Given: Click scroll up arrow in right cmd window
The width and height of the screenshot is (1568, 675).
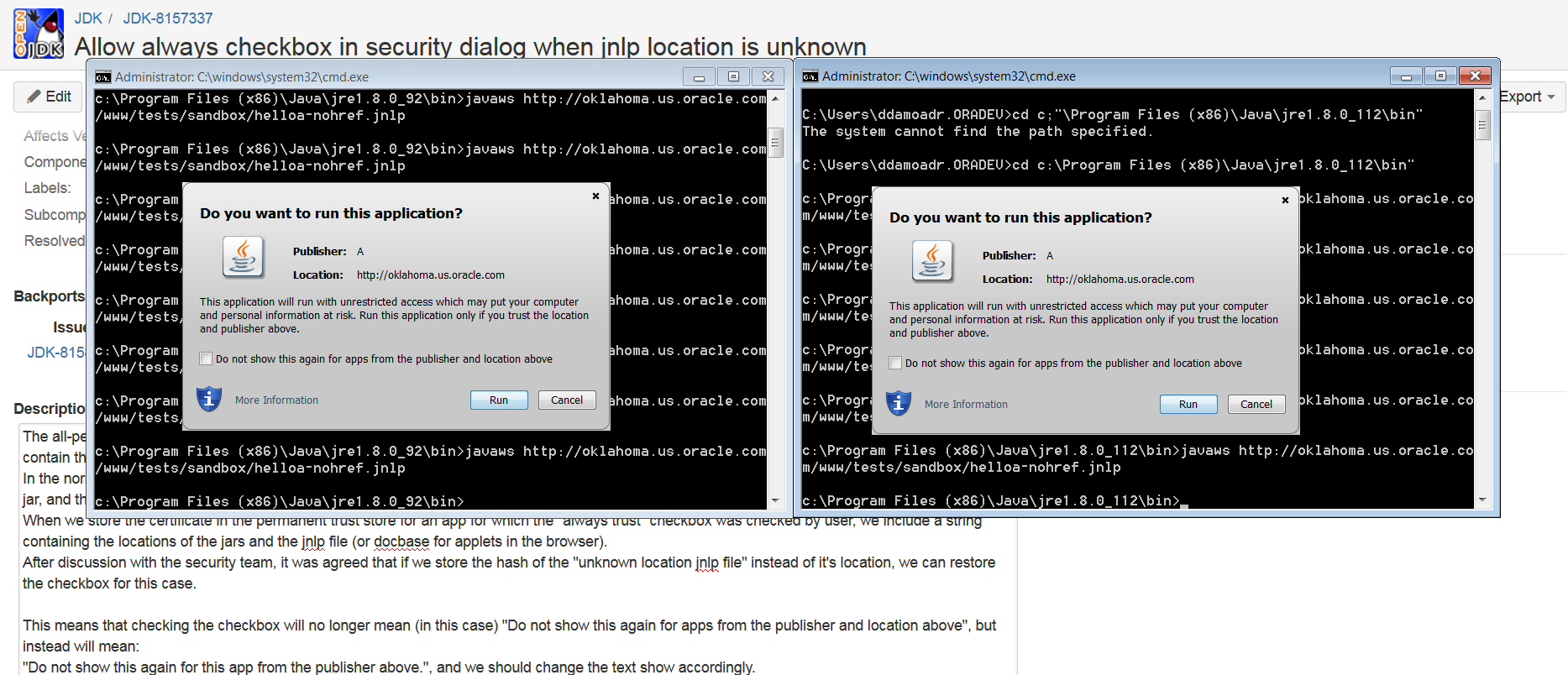Looking at the screenshot, I should pyautogui.click(x=1482, y=98).
